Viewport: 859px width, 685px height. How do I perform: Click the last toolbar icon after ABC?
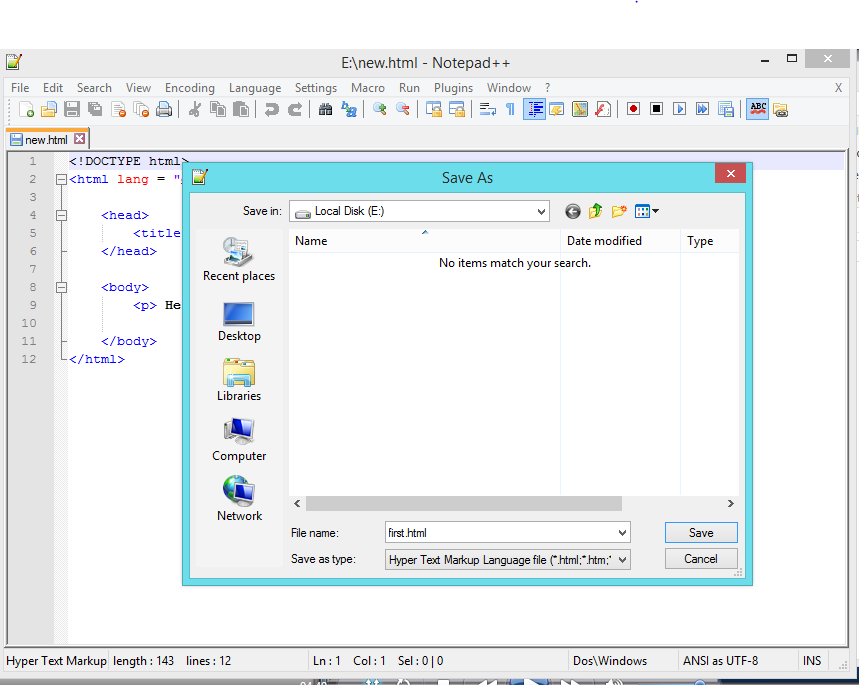click(781, 110)
